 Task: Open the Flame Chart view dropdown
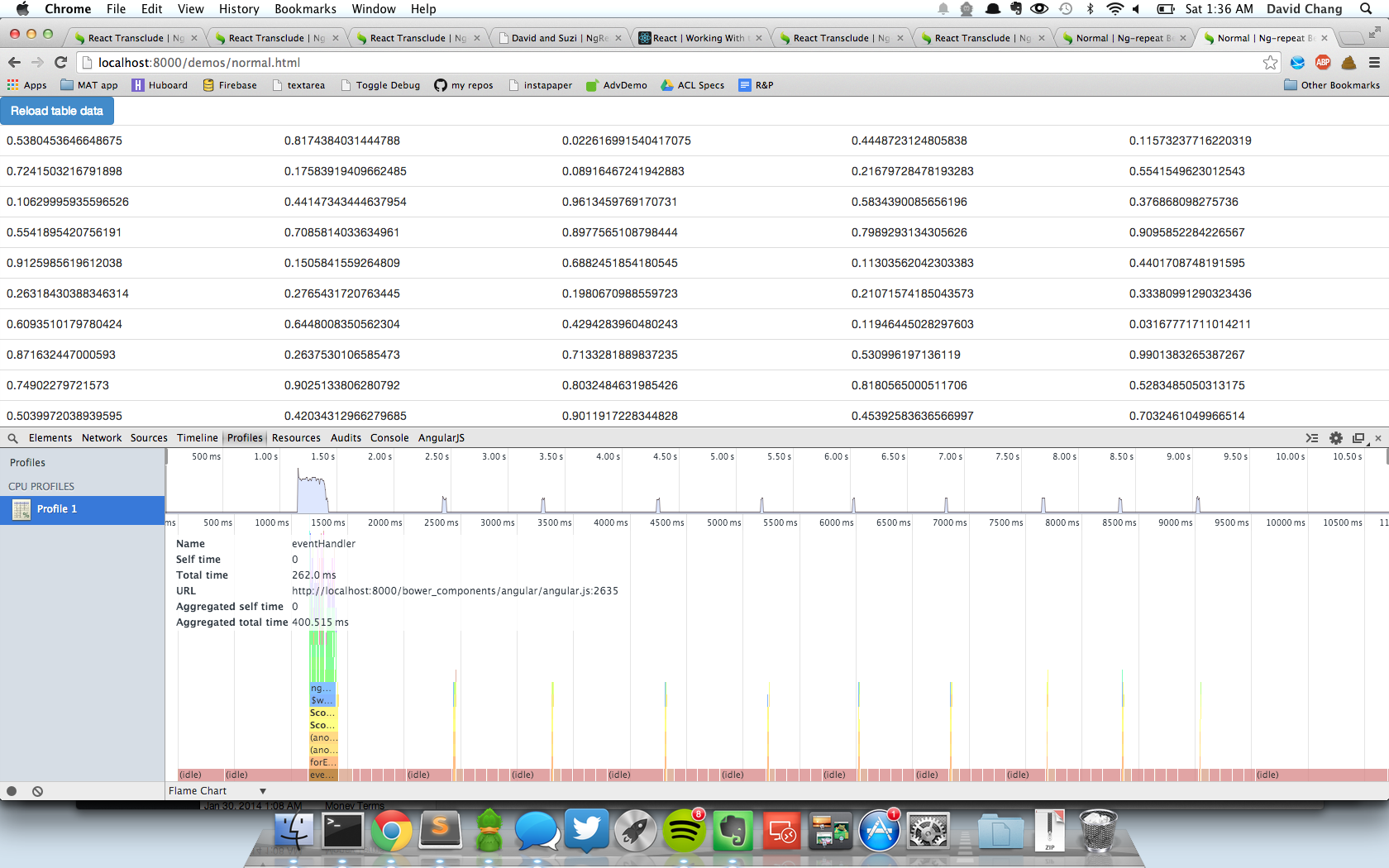pyautogui.click(x=217, y=791)
